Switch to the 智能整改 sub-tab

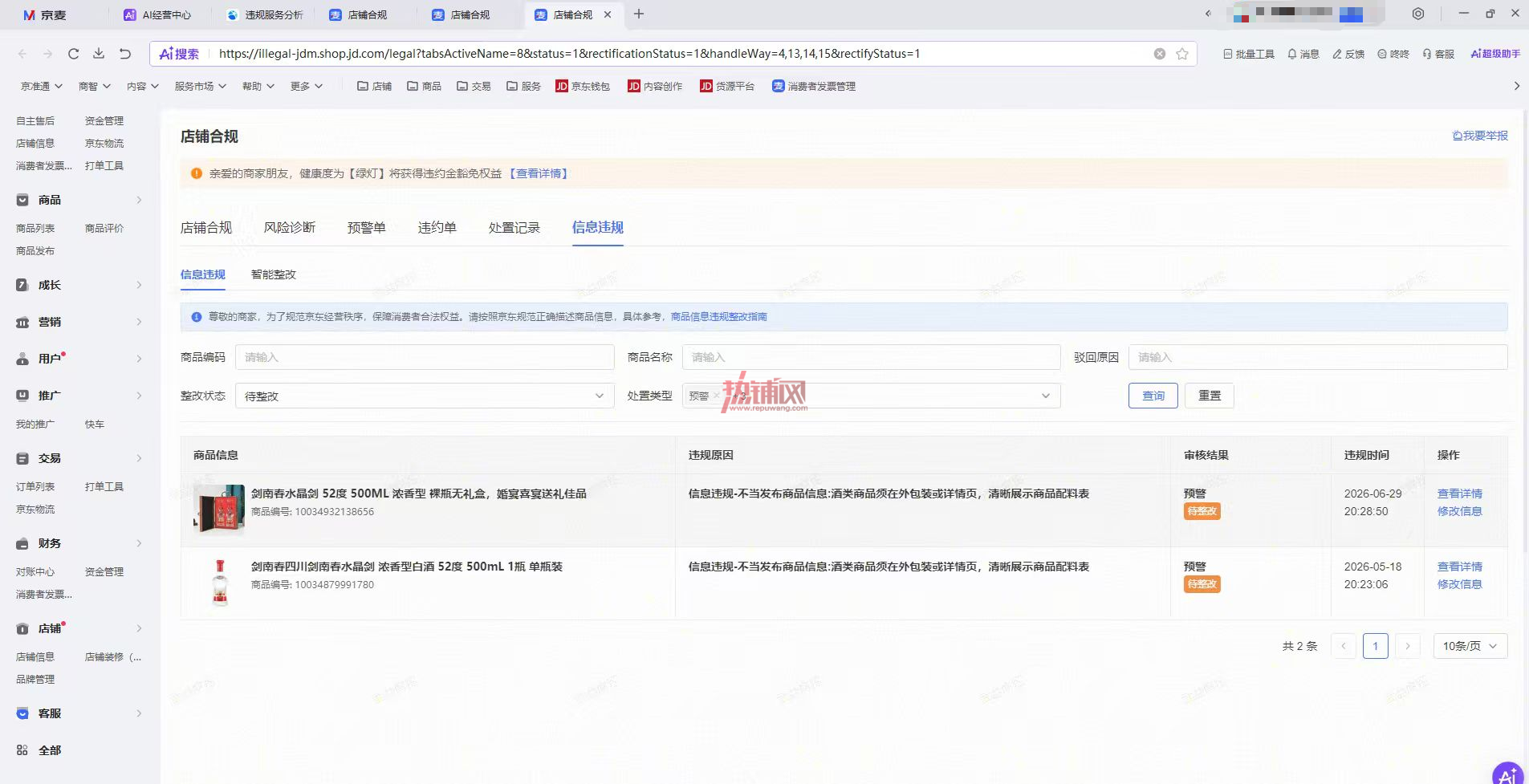click(274, 274)
